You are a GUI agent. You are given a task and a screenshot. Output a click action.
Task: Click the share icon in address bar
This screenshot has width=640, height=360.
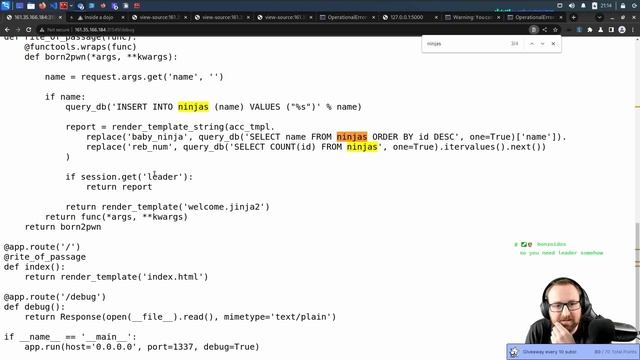coord(544,30)
